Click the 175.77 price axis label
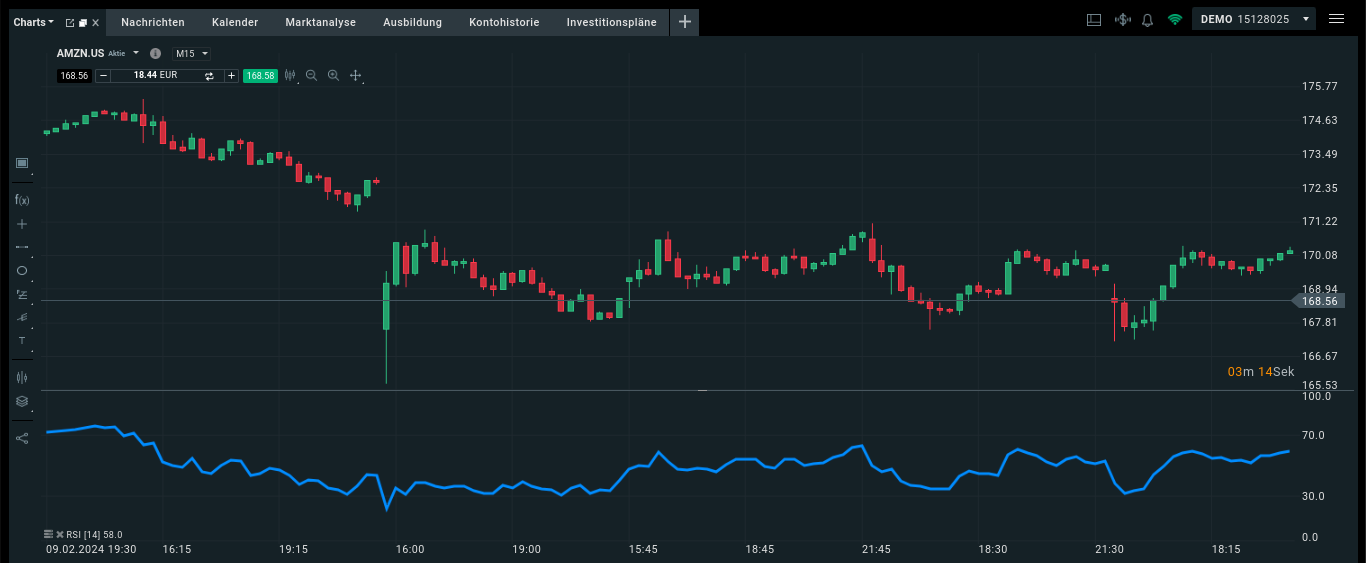Viewport: 1366px width, 563px height. click(1320, 86)
